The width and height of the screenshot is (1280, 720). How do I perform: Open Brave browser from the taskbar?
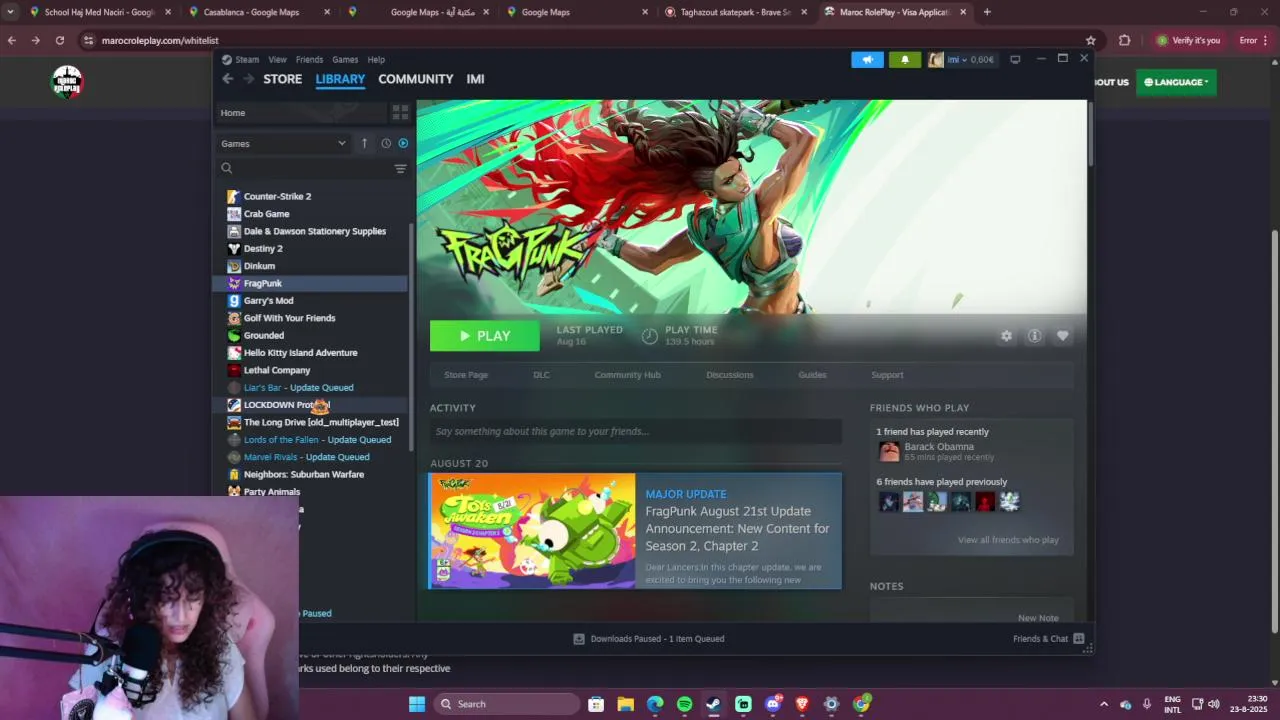pyautogui.click(x=801, y=704)
